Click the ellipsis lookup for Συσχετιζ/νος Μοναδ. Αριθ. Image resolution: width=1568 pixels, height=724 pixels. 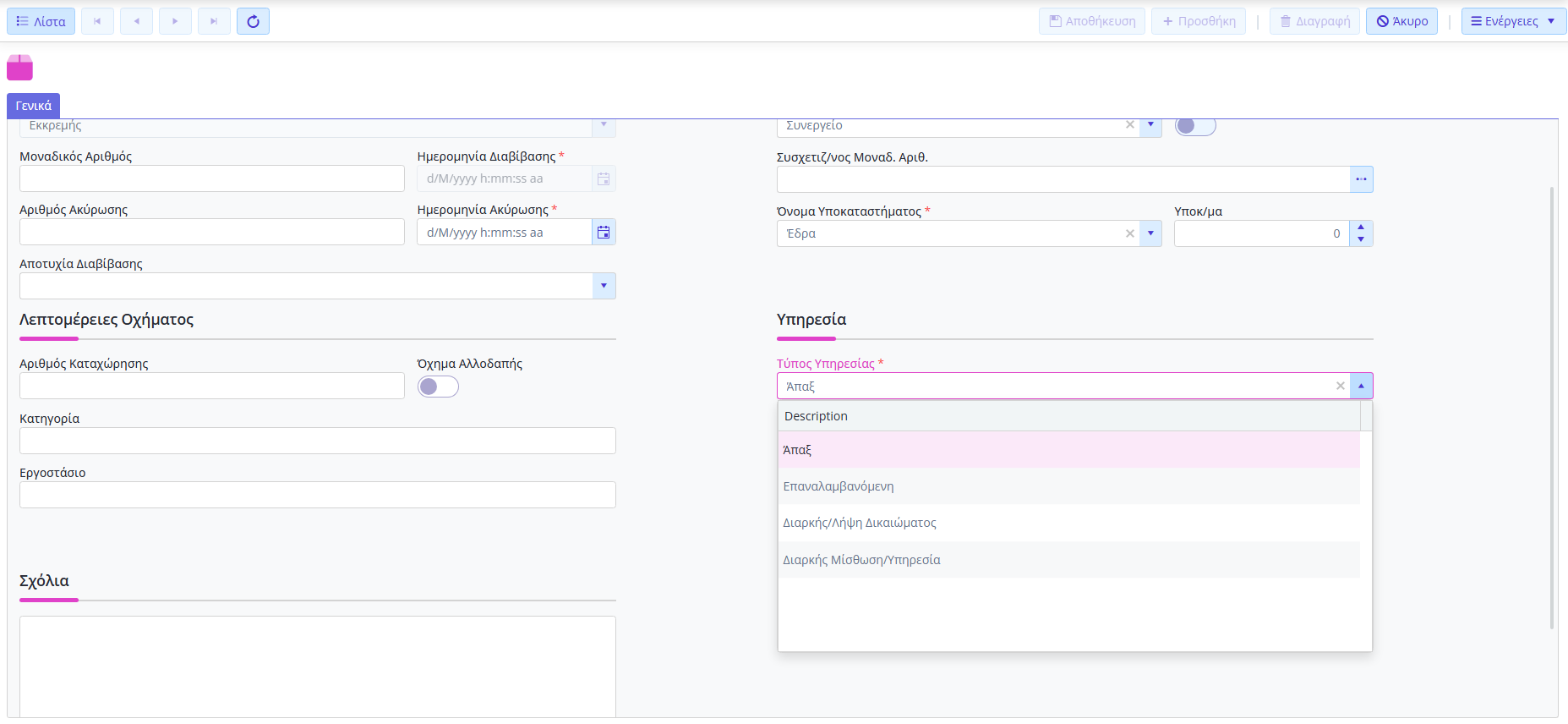point(1361,179)
